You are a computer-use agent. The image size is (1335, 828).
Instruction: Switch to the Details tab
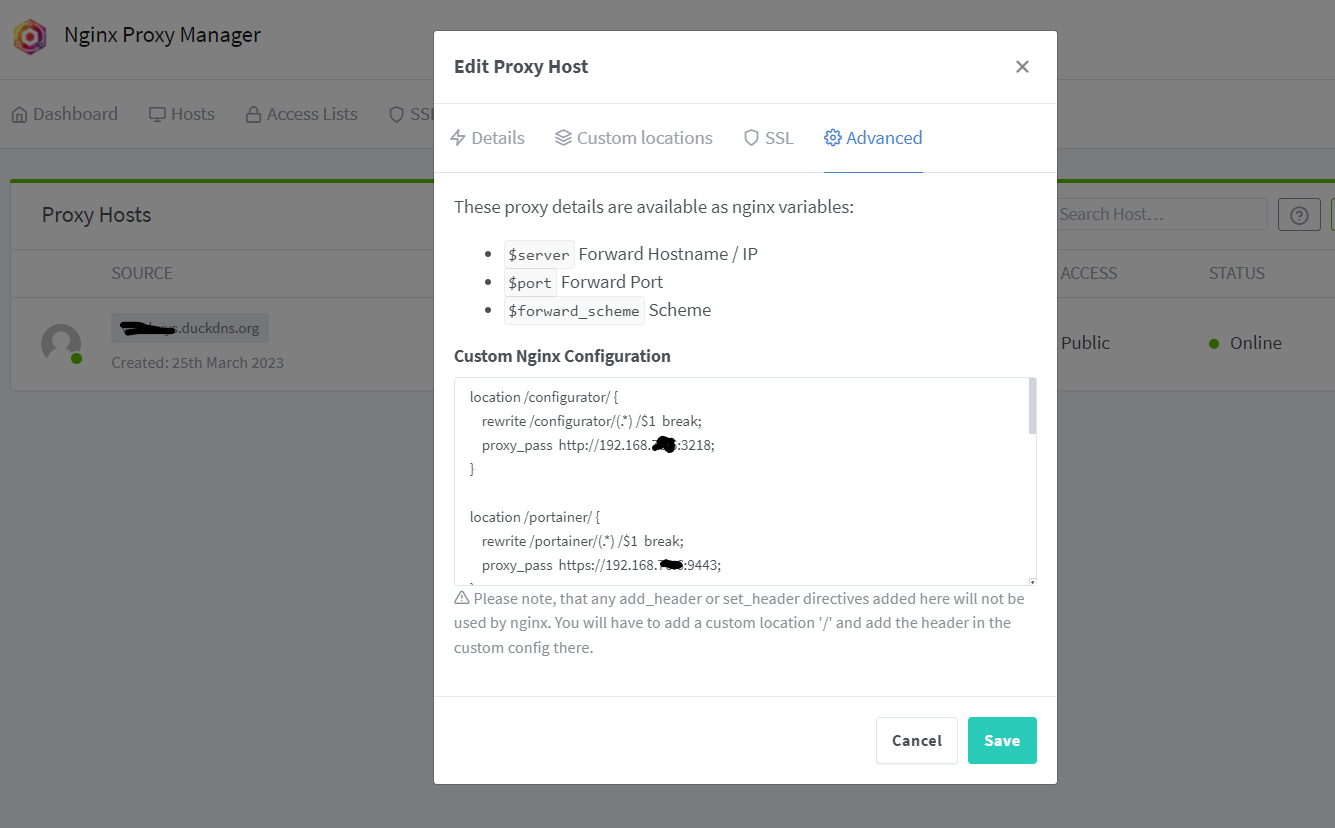coord(497,137)
